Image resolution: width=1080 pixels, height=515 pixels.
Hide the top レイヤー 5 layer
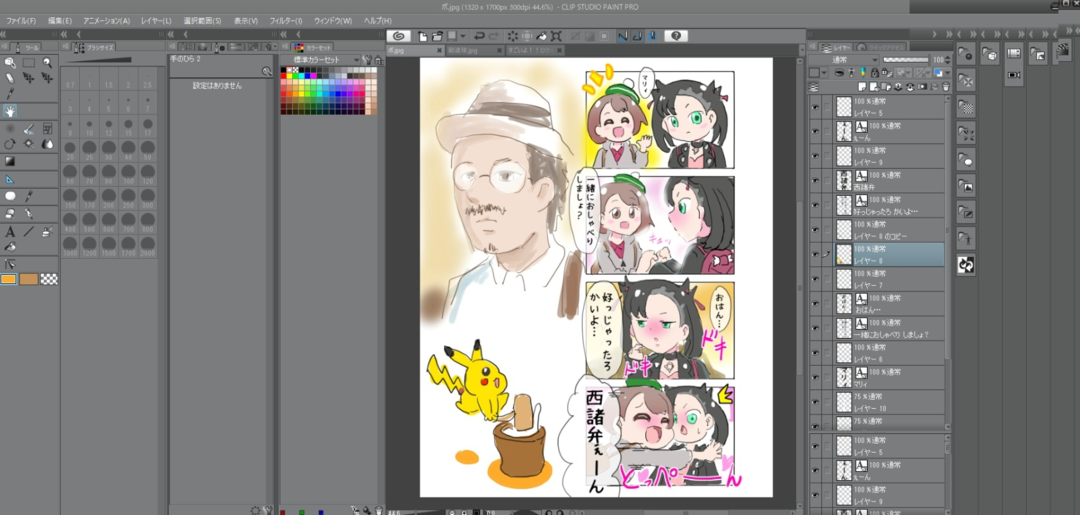tap(816, 107)
